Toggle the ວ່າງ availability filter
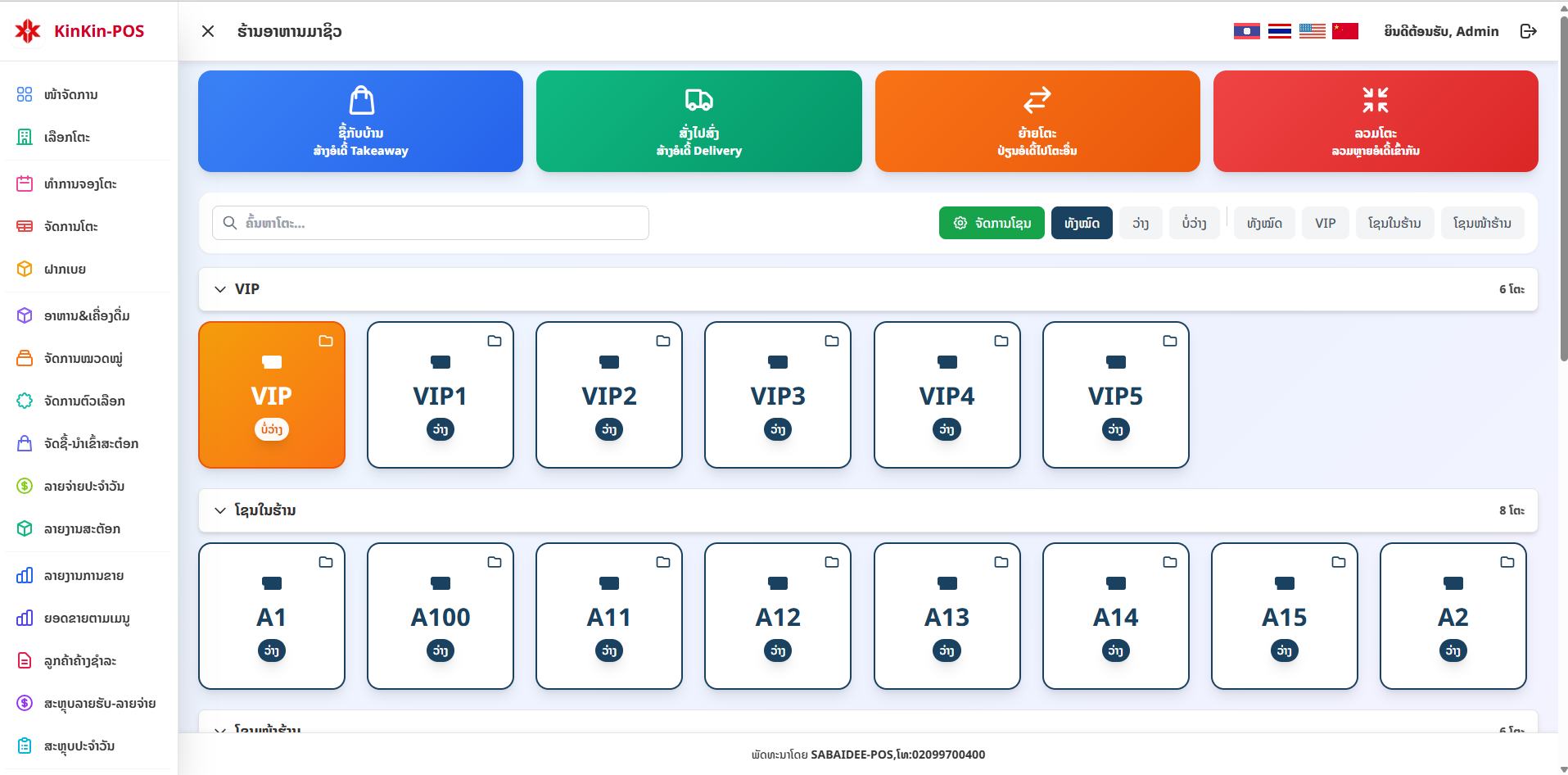 tap(1140, 223)
